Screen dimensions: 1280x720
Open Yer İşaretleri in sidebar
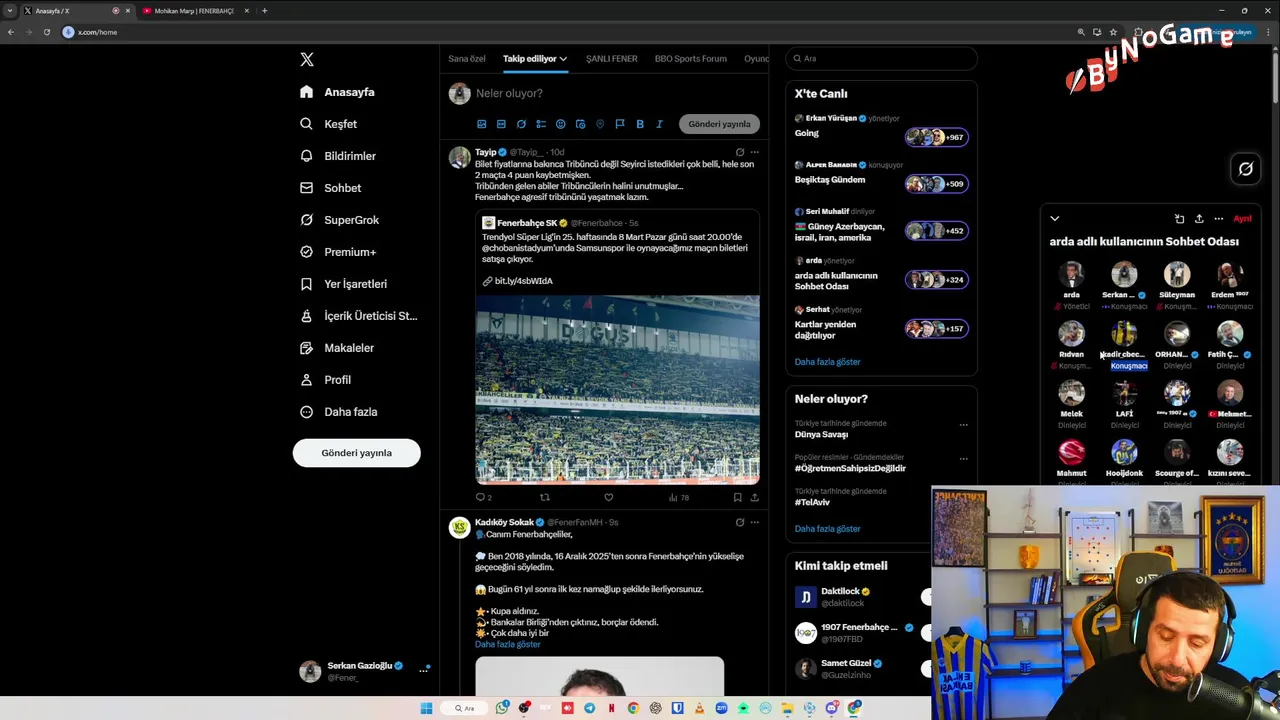[x=344, y=284]
